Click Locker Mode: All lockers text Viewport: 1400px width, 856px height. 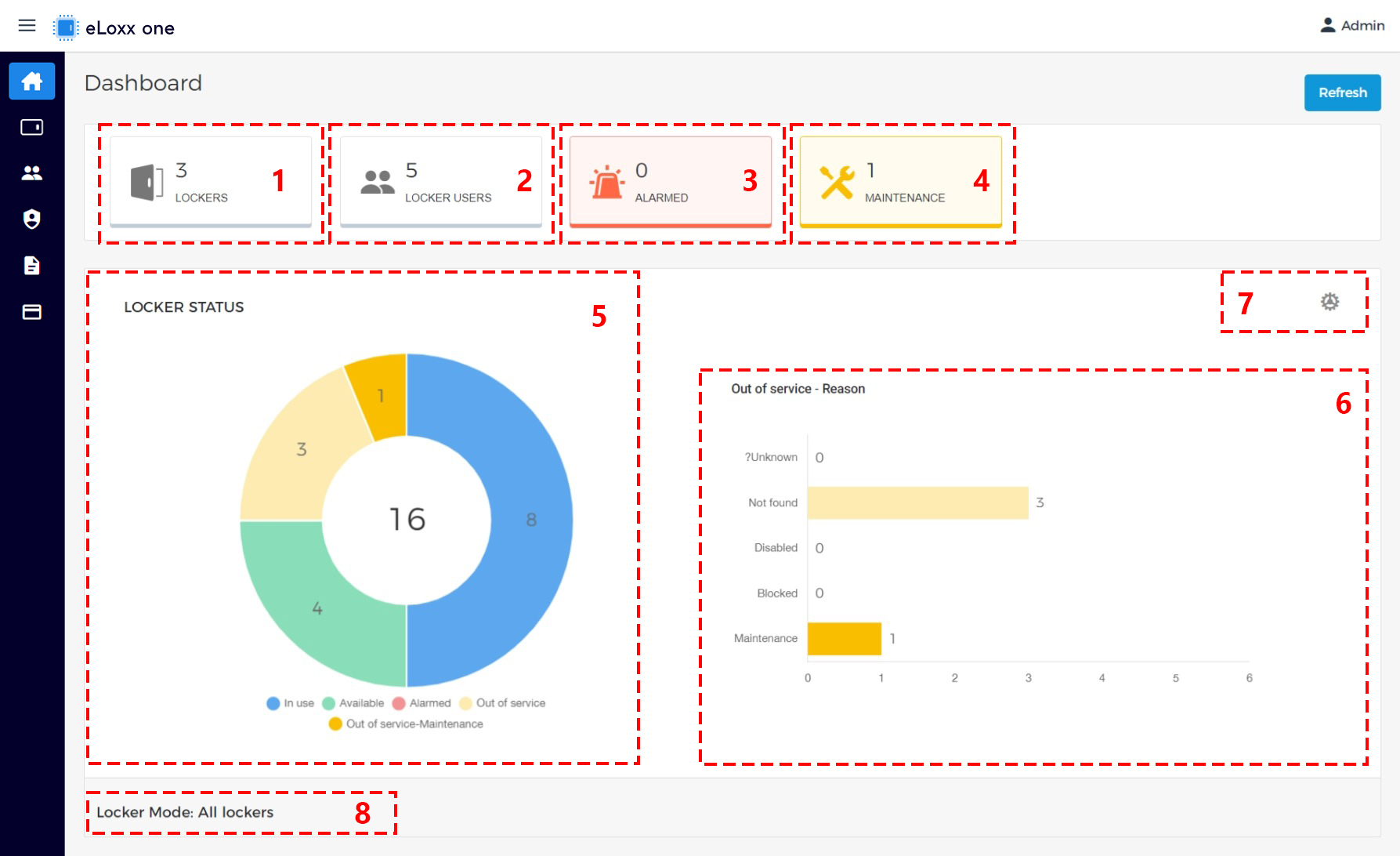click(x=185, y=812)
